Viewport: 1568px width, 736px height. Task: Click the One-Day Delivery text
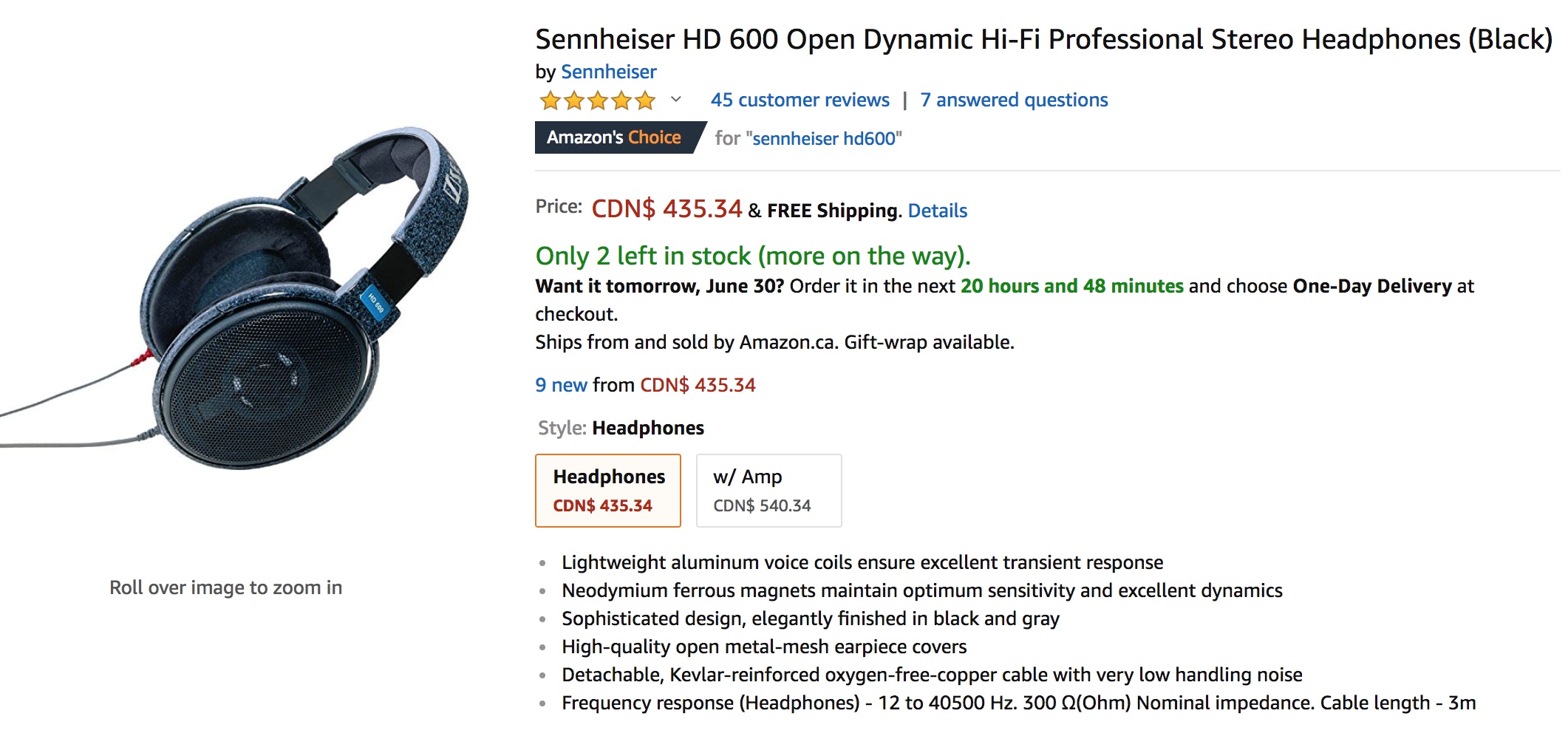point(1372,287)
